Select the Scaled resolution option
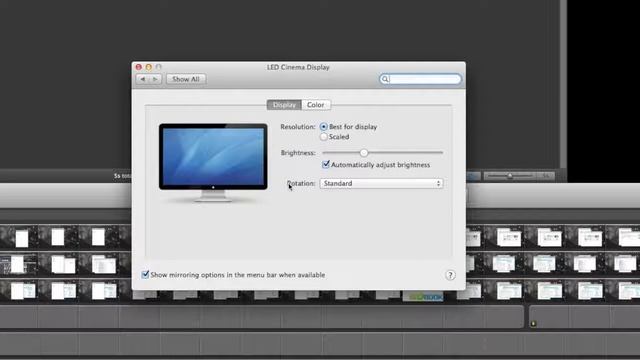 [x=324, y=137]
